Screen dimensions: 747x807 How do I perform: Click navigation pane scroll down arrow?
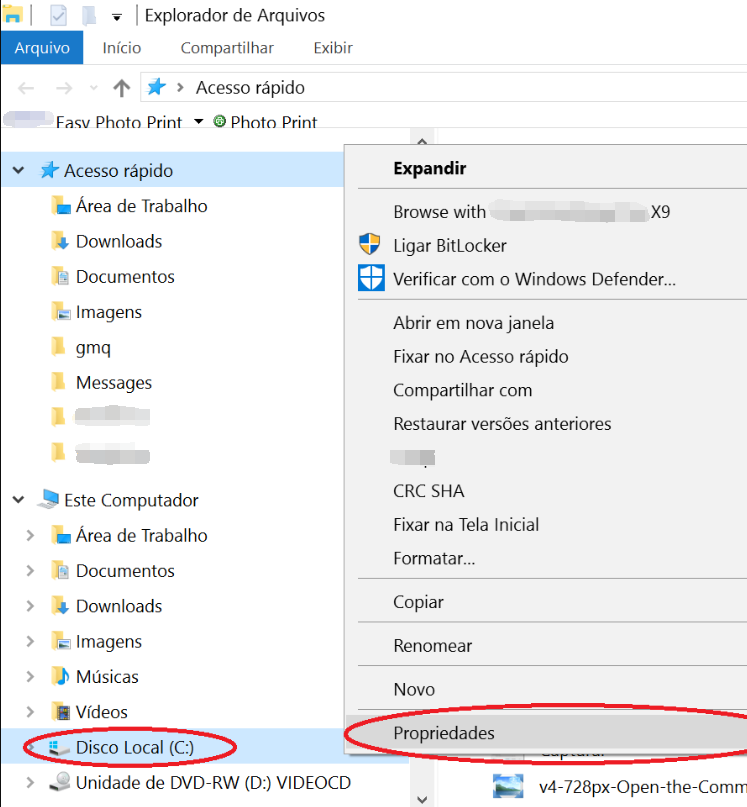422,799
